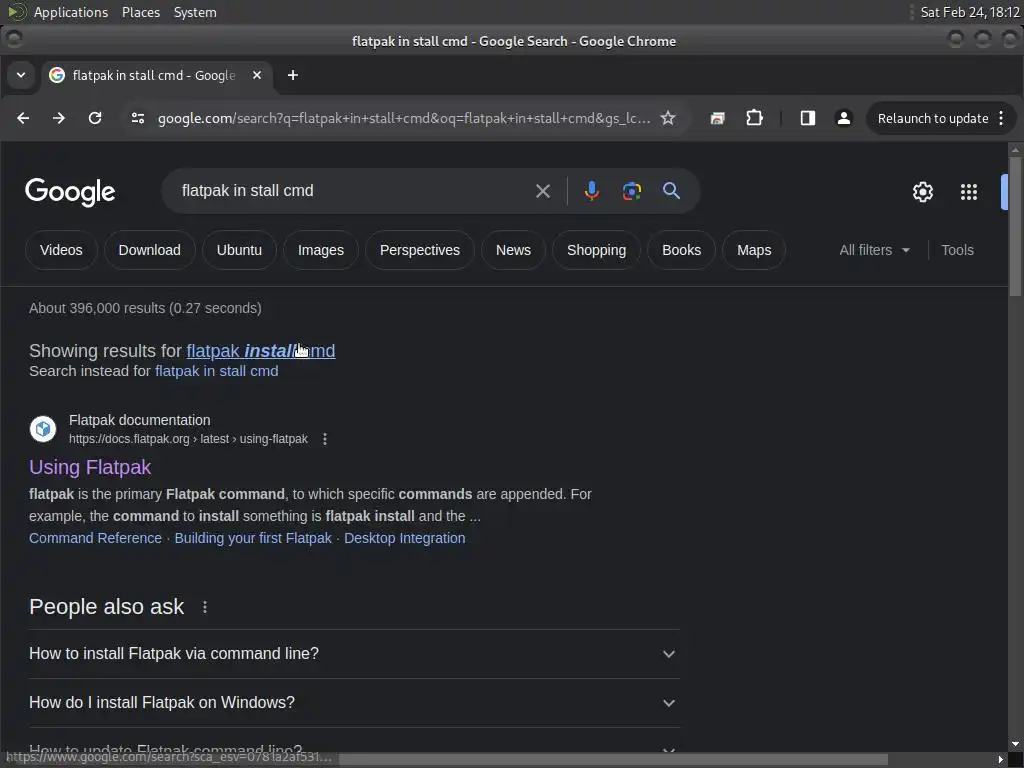Click the clock showing Sat Feb 24
Viewport: 1024px width, 768px height.
tap(970, 12)
